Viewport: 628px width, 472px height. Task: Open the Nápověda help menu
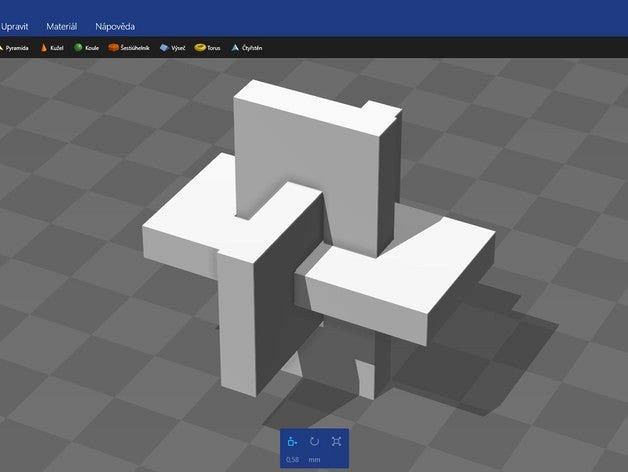click(115, 26)
